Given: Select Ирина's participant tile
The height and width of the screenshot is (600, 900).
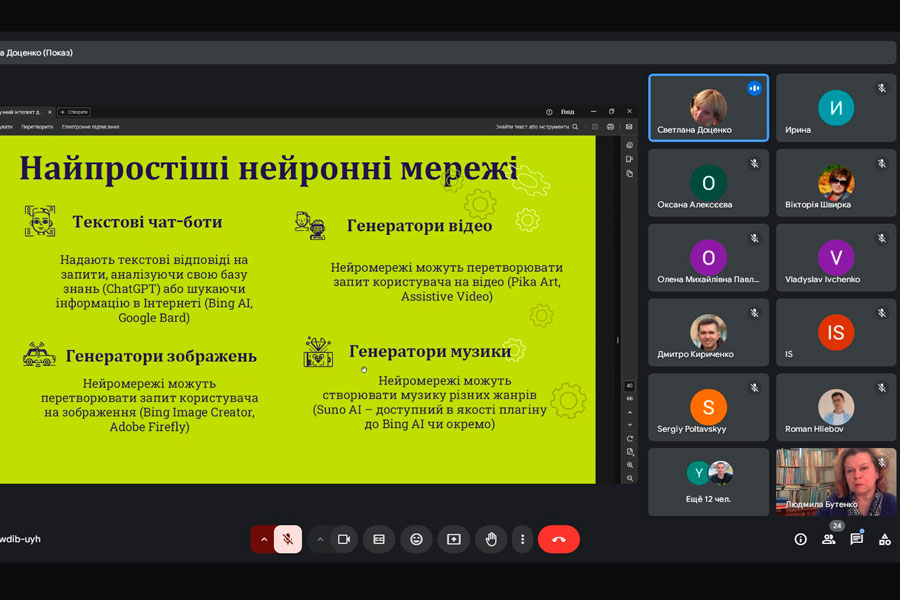Looking at the screenshot, I should point(836,107).
